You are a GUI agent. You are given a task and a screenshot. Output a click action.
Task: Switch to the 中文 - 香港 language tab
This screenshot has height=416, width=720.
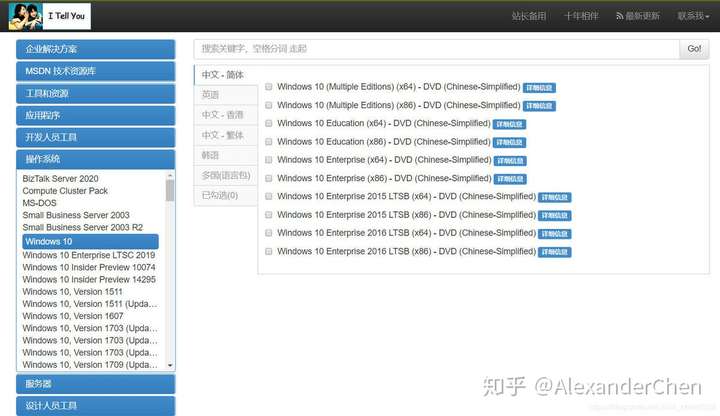226,115
